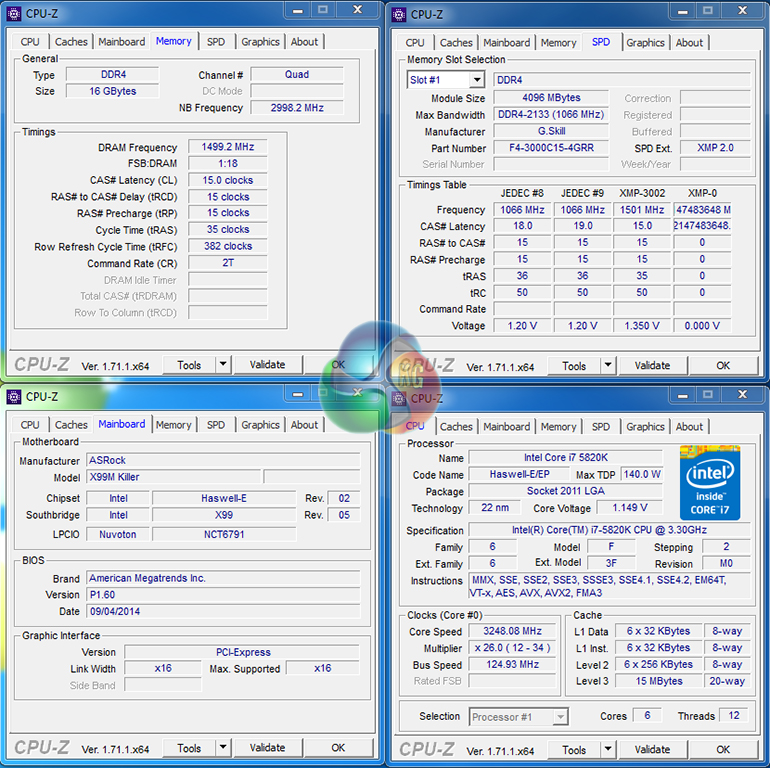Switch to Mainboard tab in the processor window

(x=506, y=427)
